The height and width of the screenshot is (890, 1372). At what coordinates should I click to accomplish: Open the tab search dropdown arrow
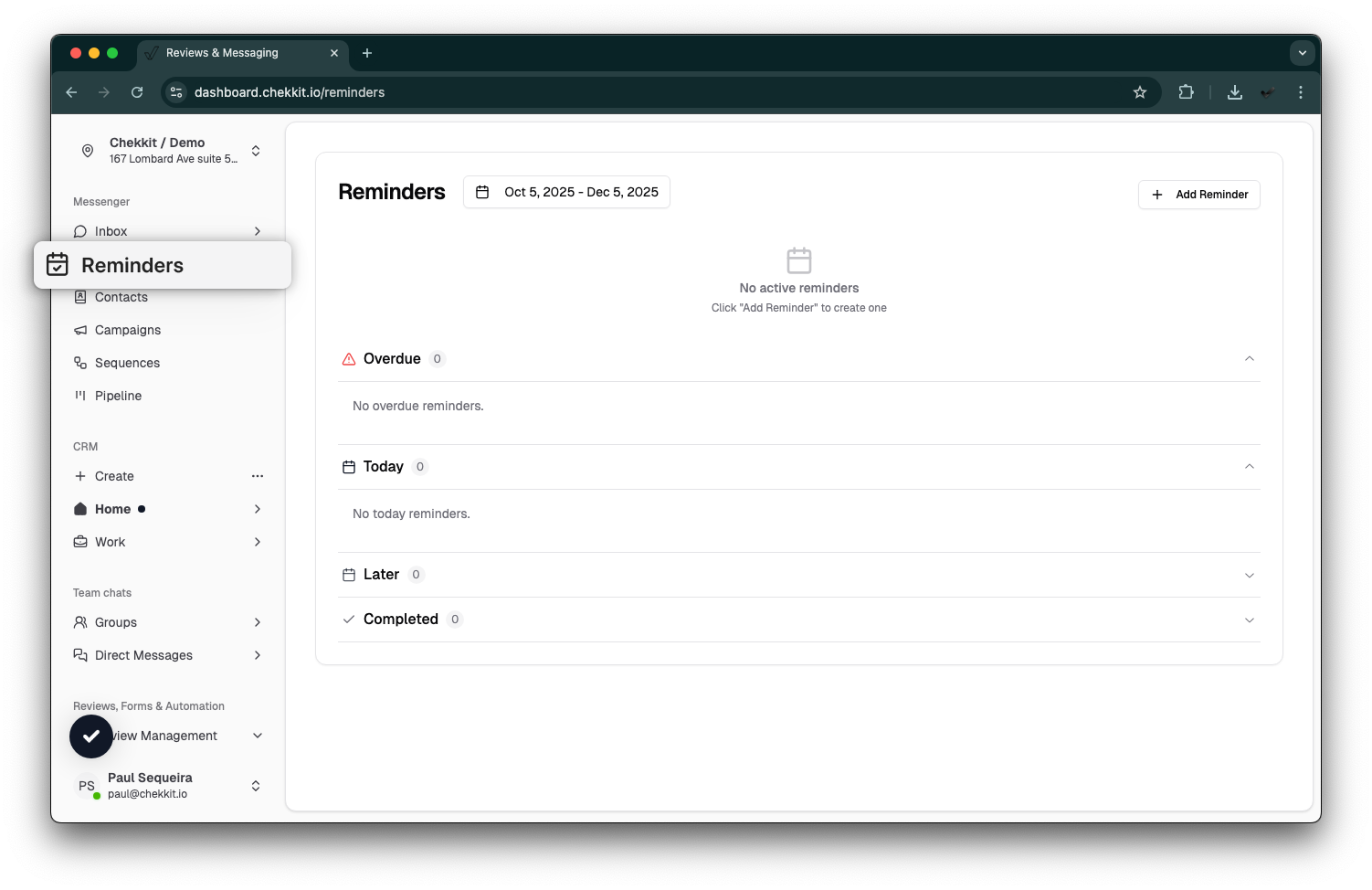pyautogui.click(x=1303, y=53)
